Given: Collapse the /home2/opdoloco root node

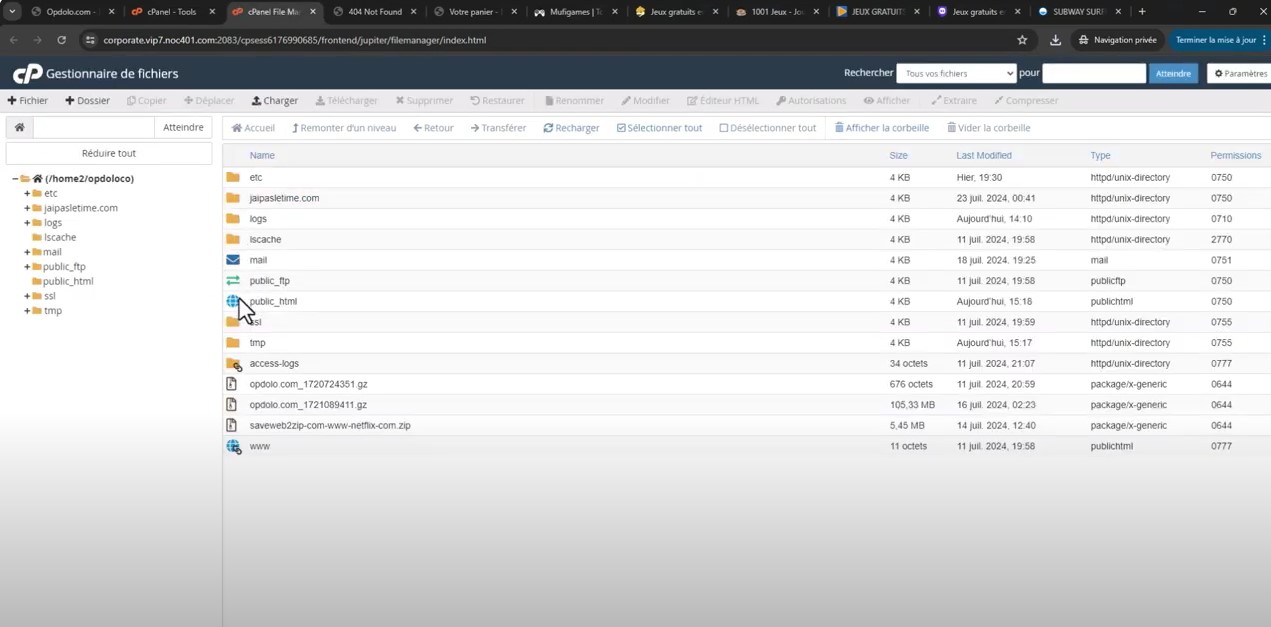Looking at the screenshot, I should pos(15,179).
